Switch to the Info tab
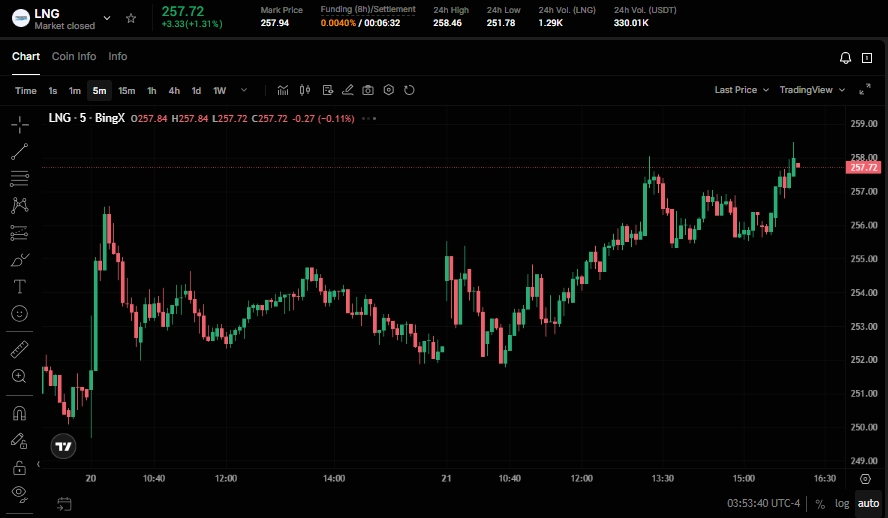This screenshot has width=888, height=518. 118,57
